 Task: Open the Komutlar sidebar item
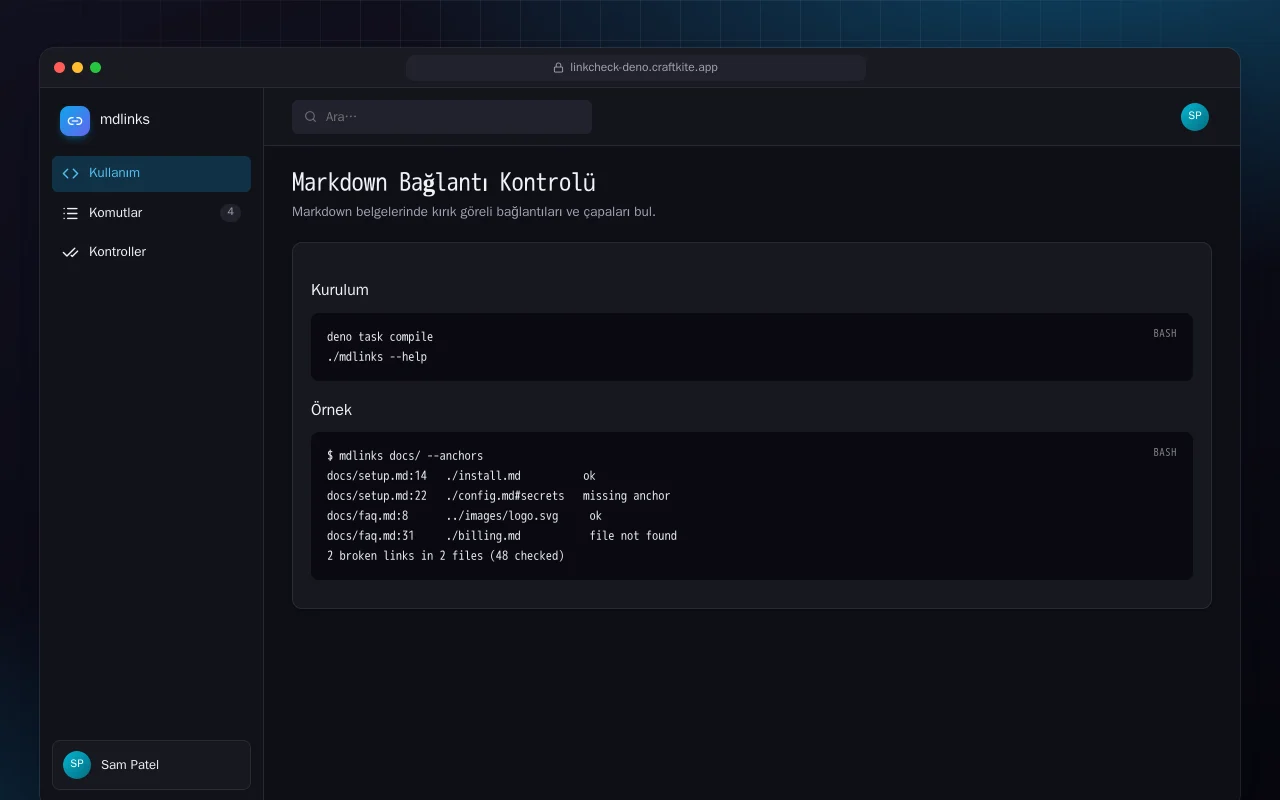click(x=151, y=213)
